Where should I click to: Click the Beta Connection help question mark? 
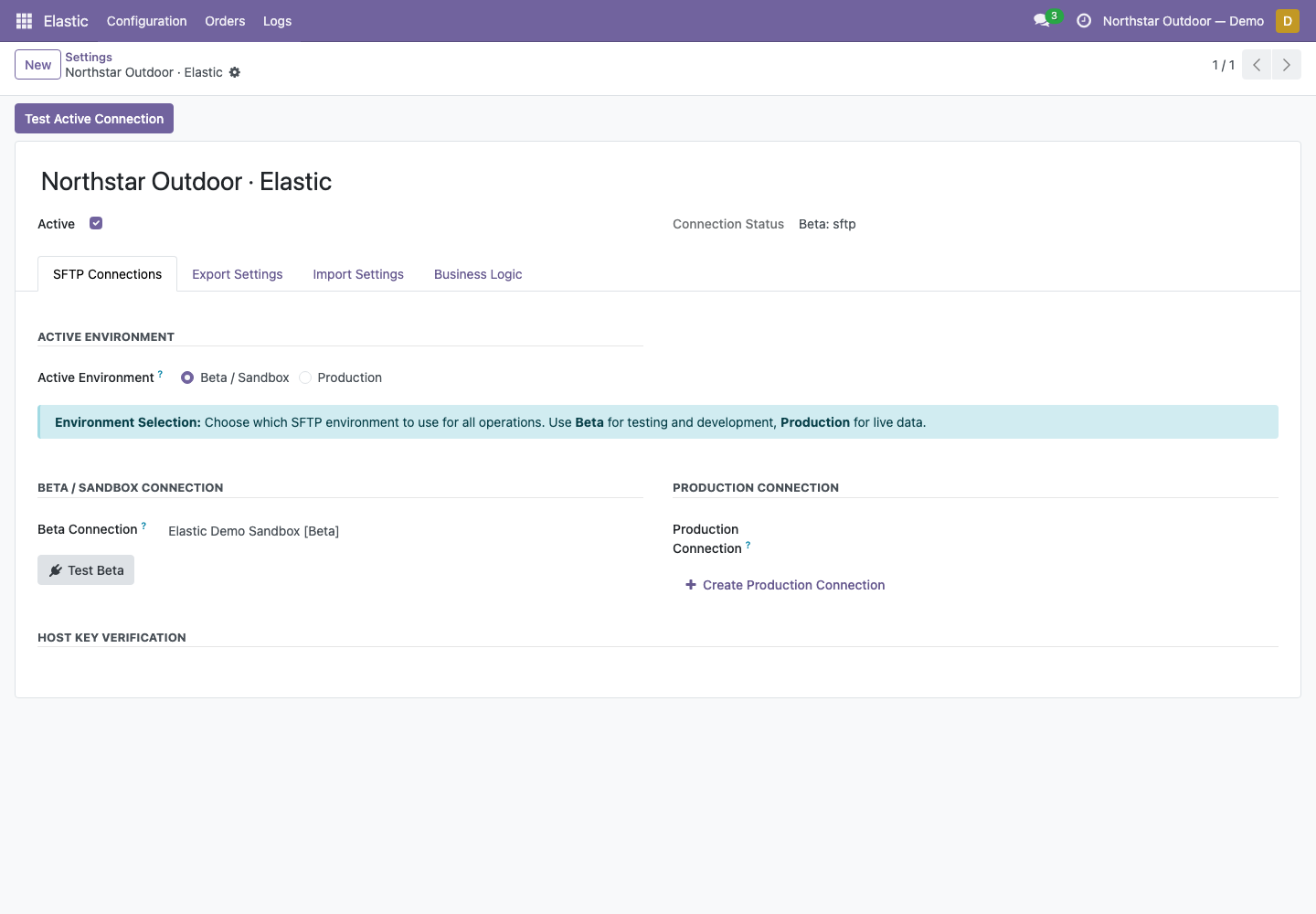pyautogui.click(x=143, y=526)
